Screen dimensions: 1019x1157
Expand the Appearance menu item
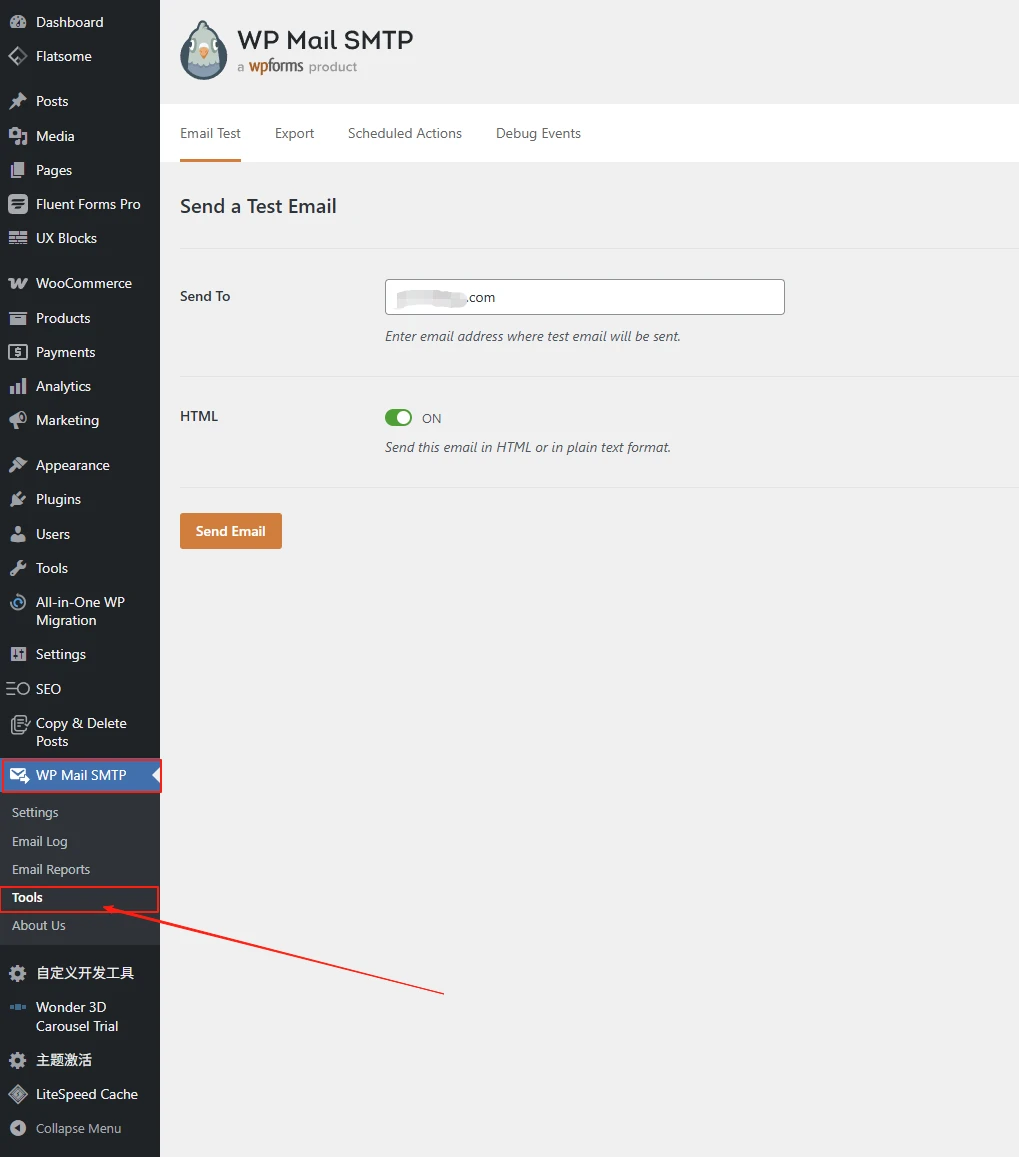72,465
